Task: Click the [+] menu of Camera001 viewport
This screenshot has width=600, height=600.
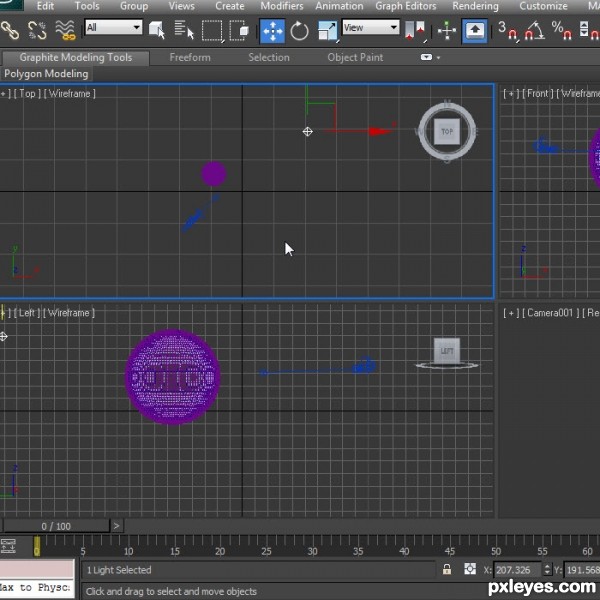Action: click(511, 313)
